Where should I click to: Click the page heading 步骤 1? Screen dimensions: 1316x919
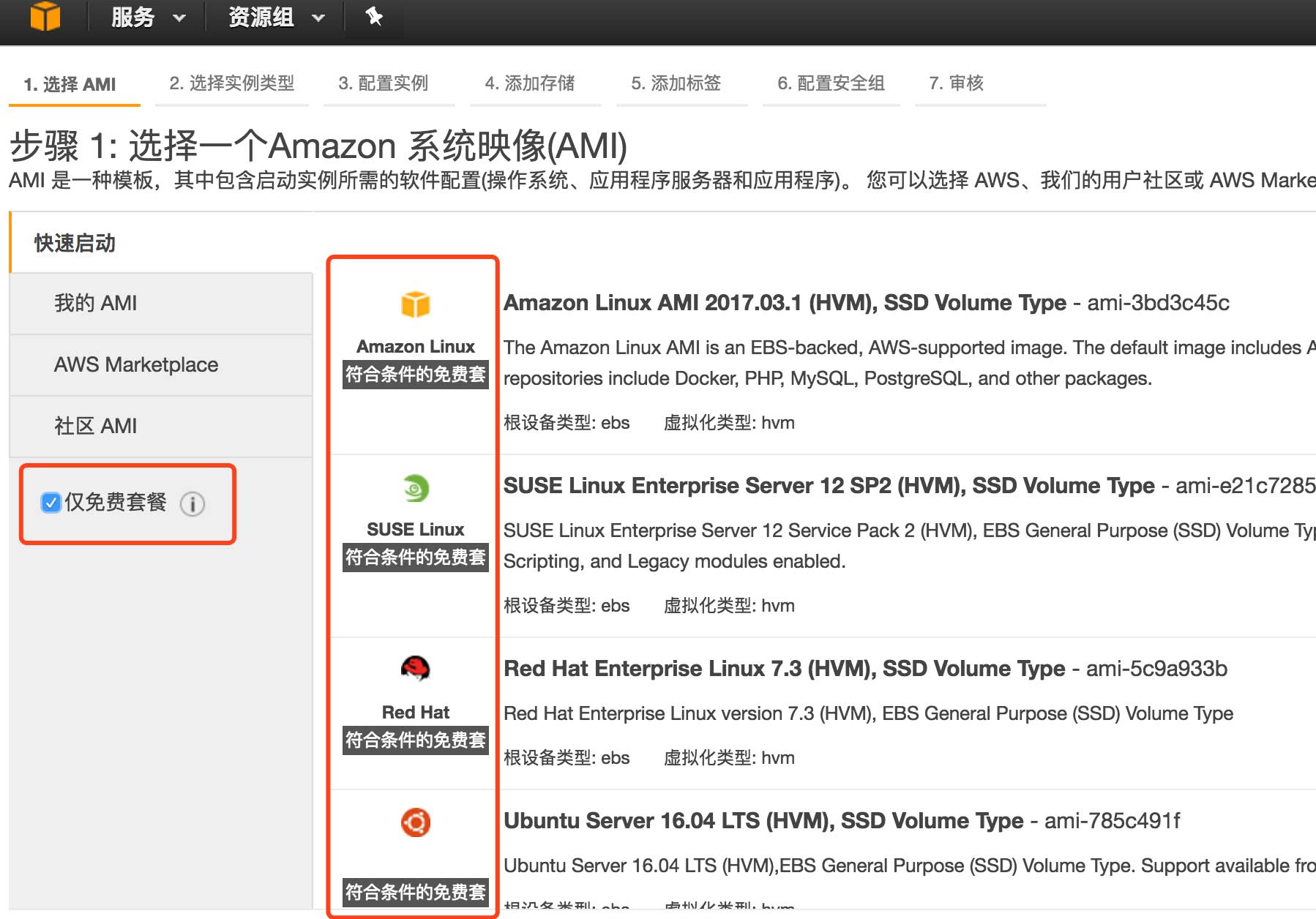coord(318,146)
